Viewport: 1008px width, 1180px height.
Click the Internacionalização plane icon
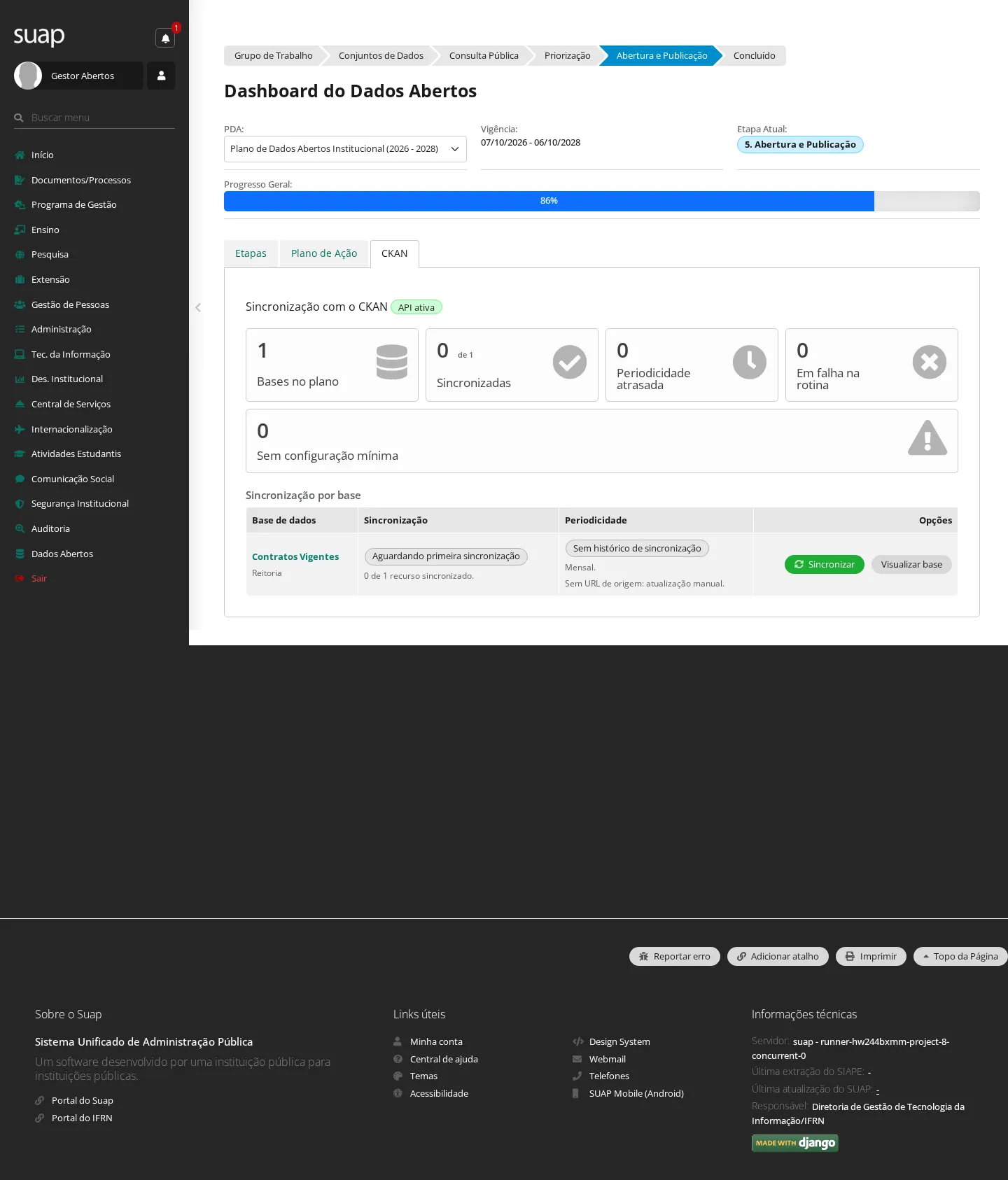click(x=20, y=430)
